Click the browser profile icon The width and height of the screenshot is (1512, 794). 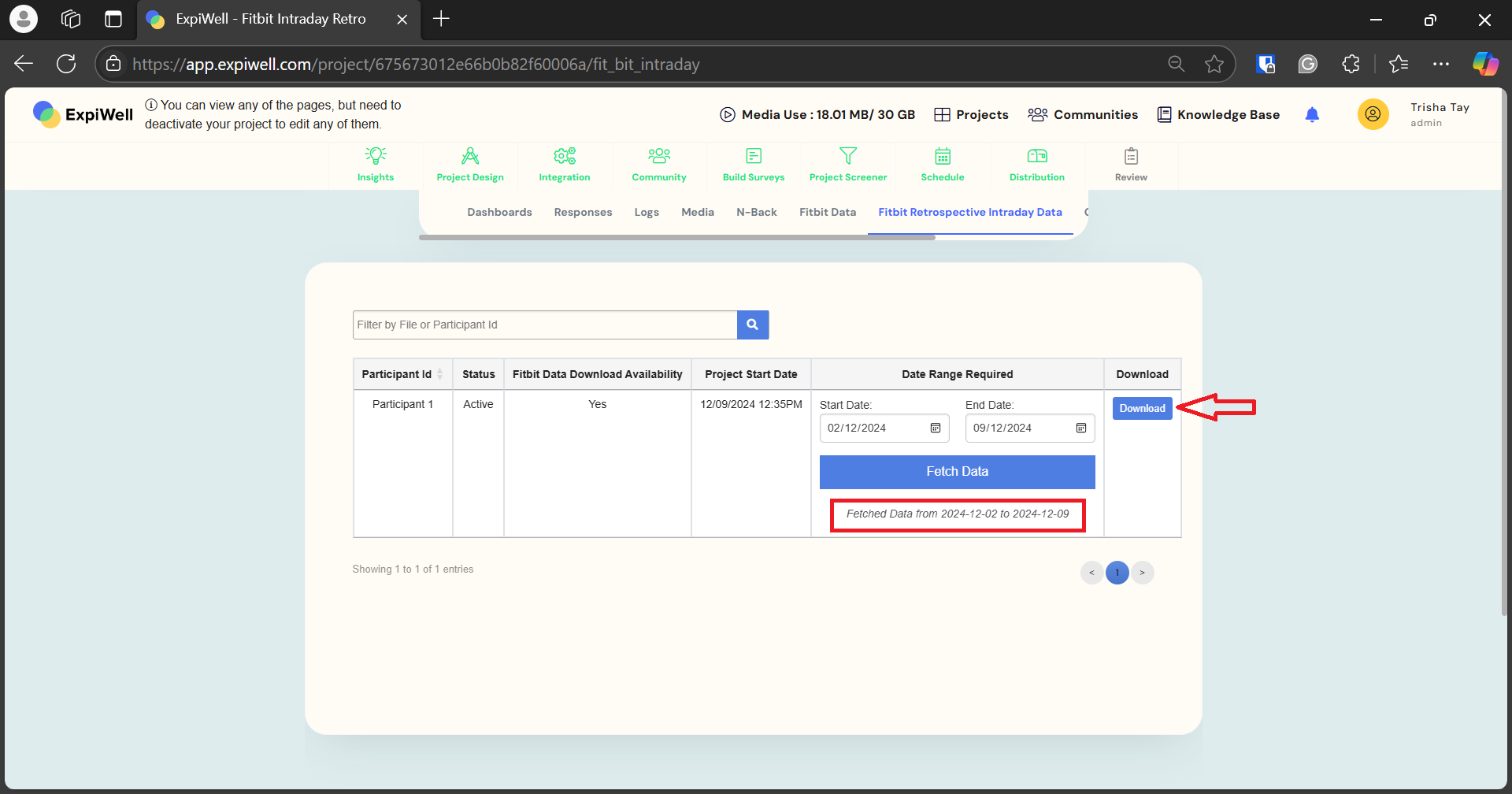(x=24, y=19)
